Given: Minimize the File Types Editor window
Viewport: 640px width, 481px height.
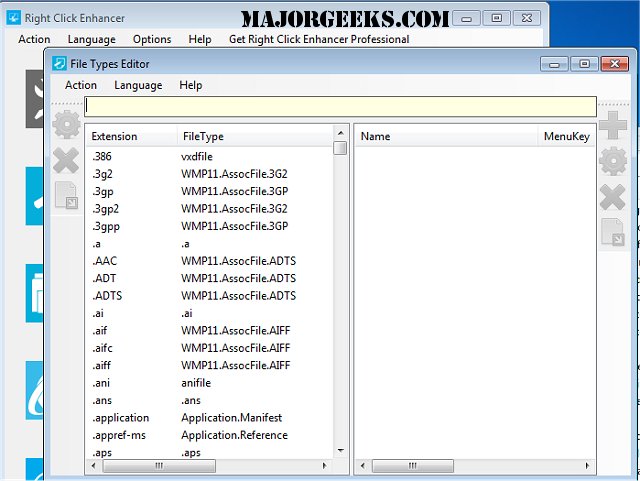Looking at the screenshot, I should [x=554, y=64].
